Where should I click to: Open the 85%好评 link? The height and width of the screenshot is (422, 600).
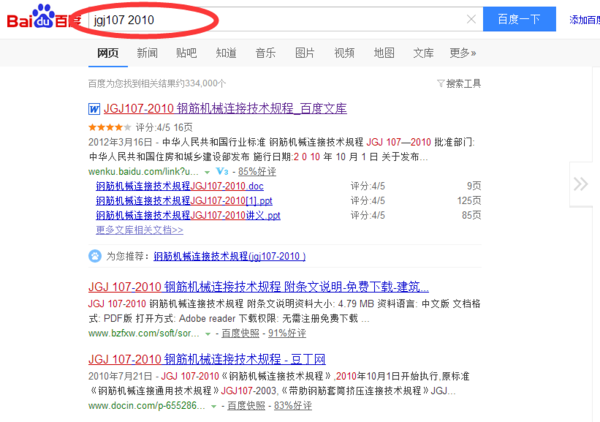tap(257, 171)
